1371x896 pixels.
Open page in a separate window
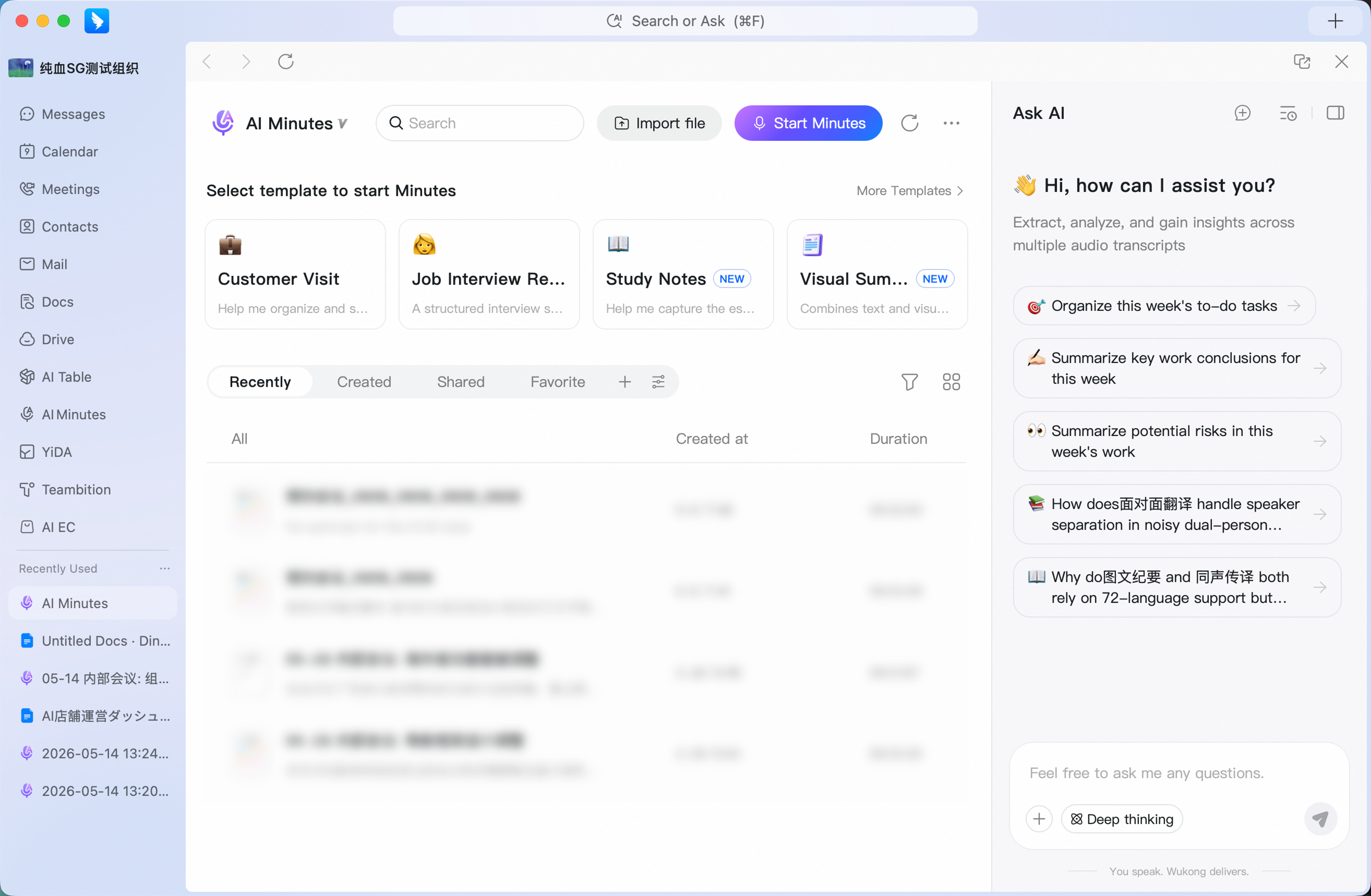[x=1301, y=62]
